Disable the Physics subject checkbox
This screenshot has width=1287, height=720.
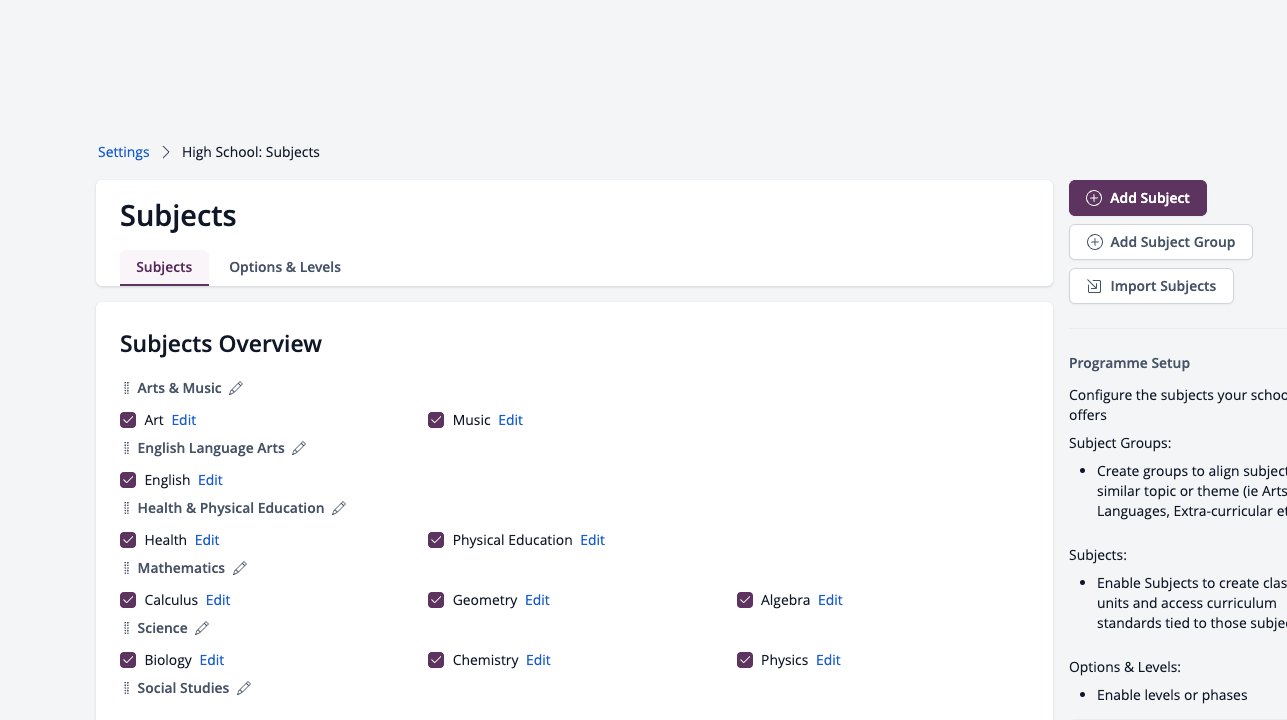point(745,660)
